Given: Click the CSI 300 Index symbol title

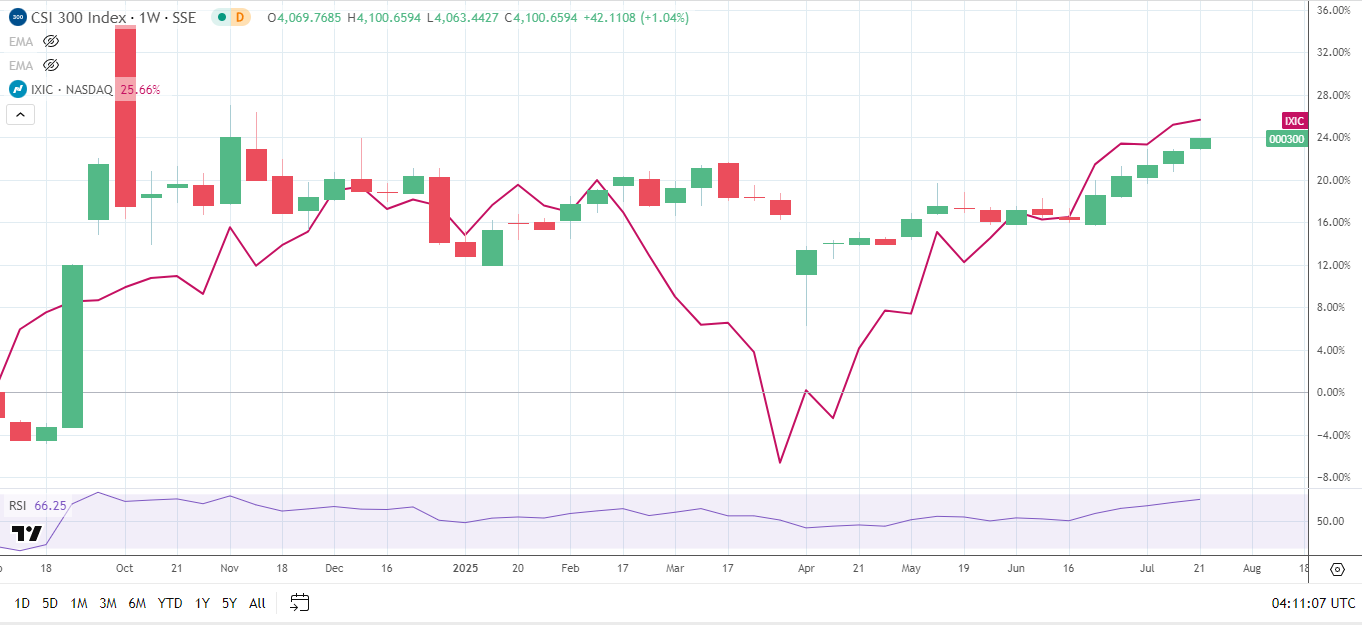Looking at the screenshot, I should (x=113, y=17).
